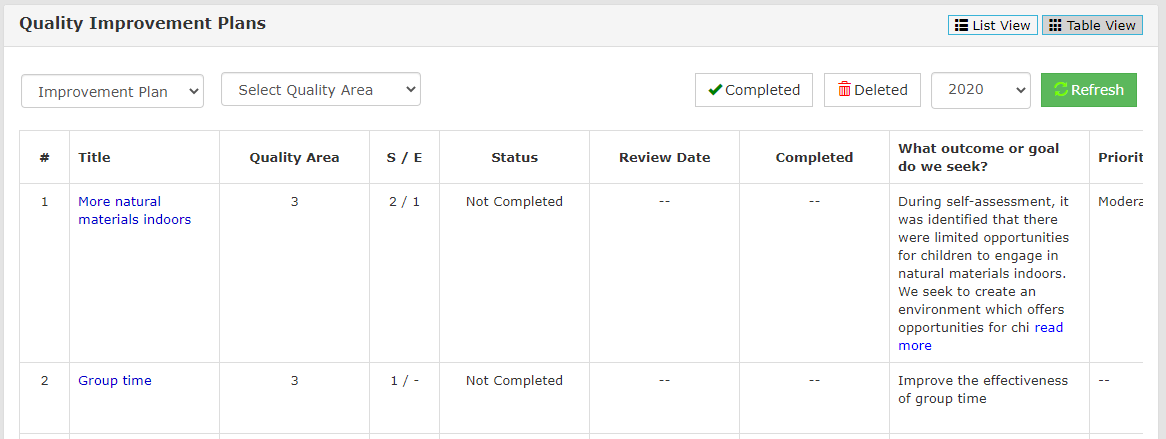The height and width of the screenshot is (439, 1166).
Task: Click the Table View grid icon
Action: (x=1055, y=25)
